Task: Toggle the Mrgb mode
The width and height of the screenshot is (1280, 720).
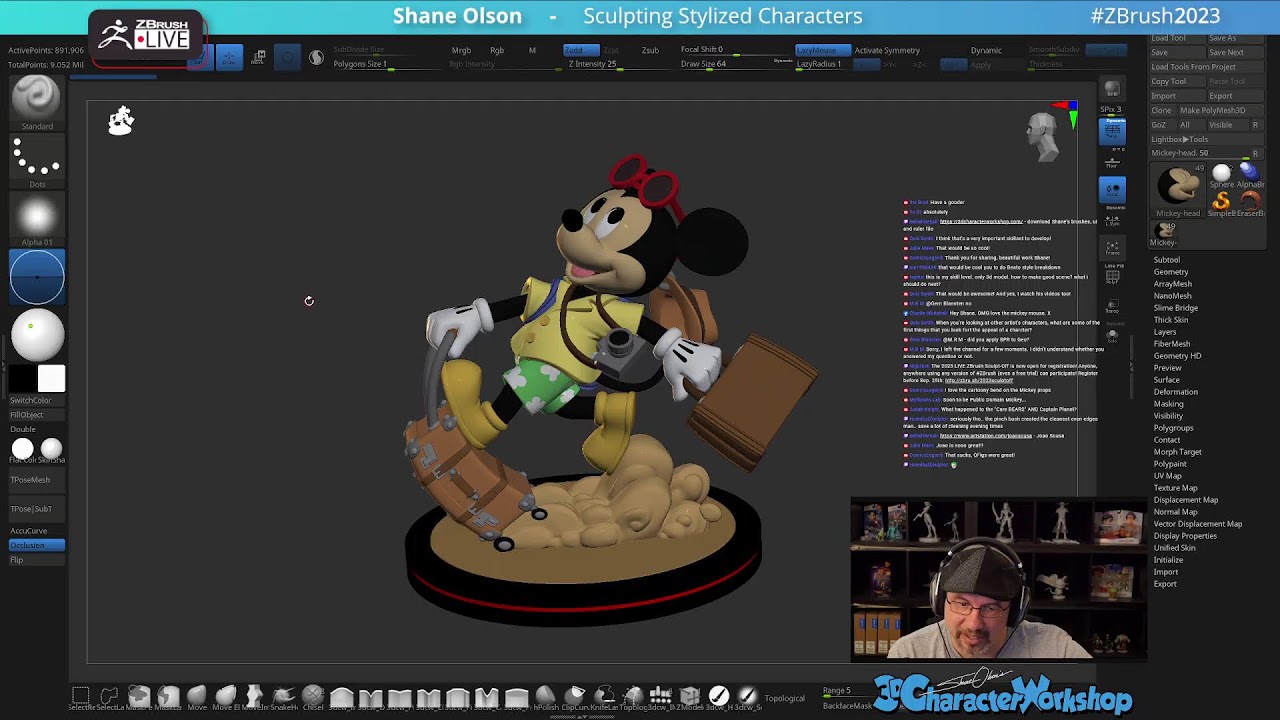Action: (x=461, y=50)
